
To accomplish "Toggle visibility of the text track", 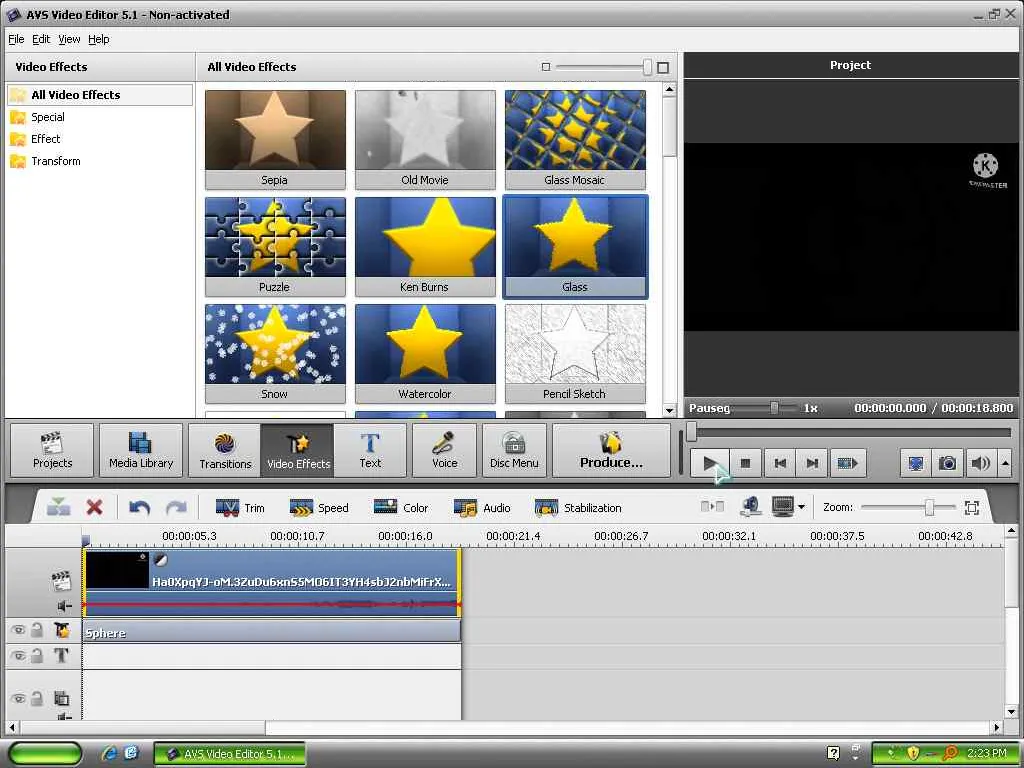I will coord(18,655).
